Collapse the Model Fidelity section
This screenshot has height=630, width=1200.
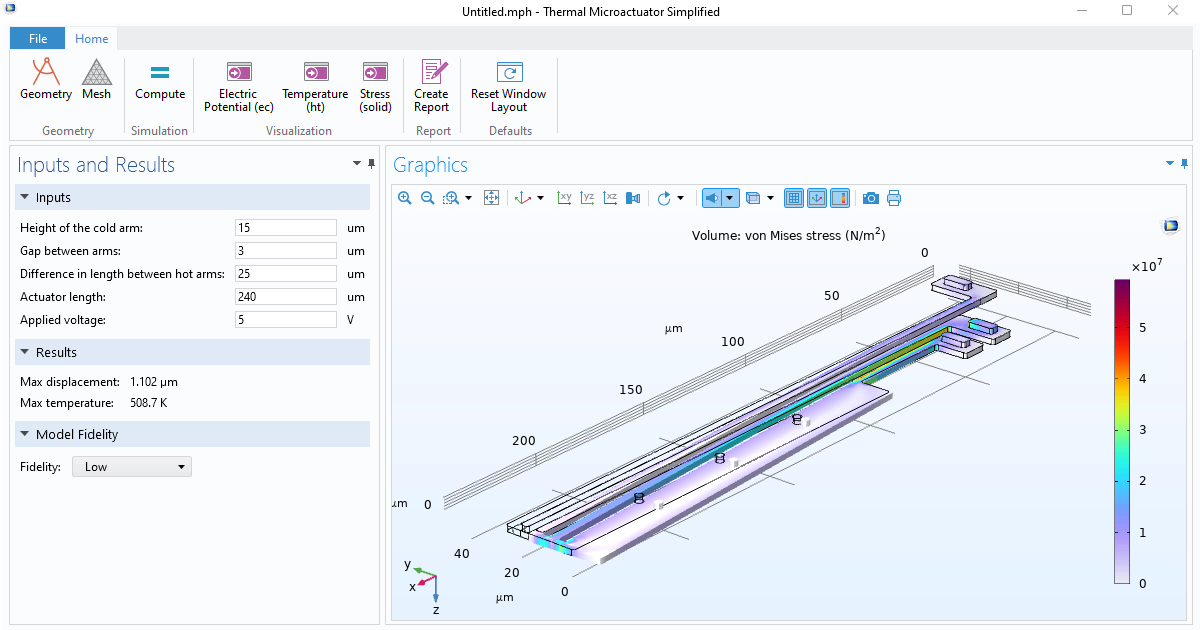point(27,434)
